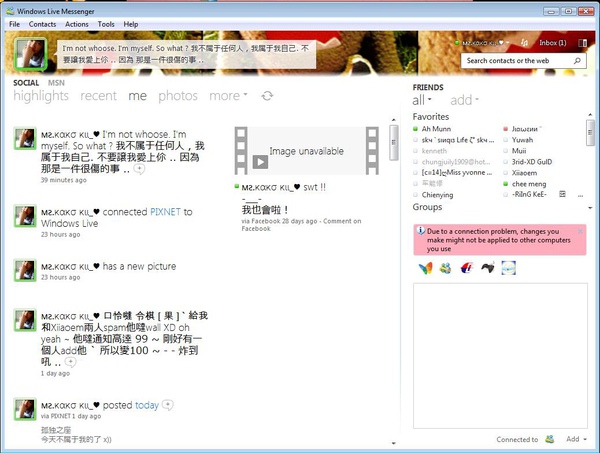Open the status dropdown by your display name
The height and width of the screenshot is (453, 600).
(x=507, y=43)
